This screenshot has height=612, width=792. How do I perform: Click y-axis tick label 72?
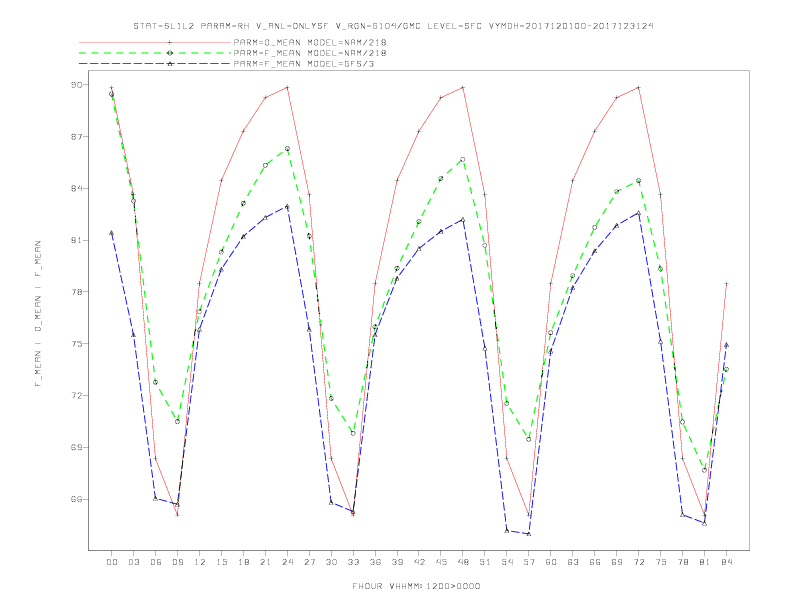pos(76,395)
